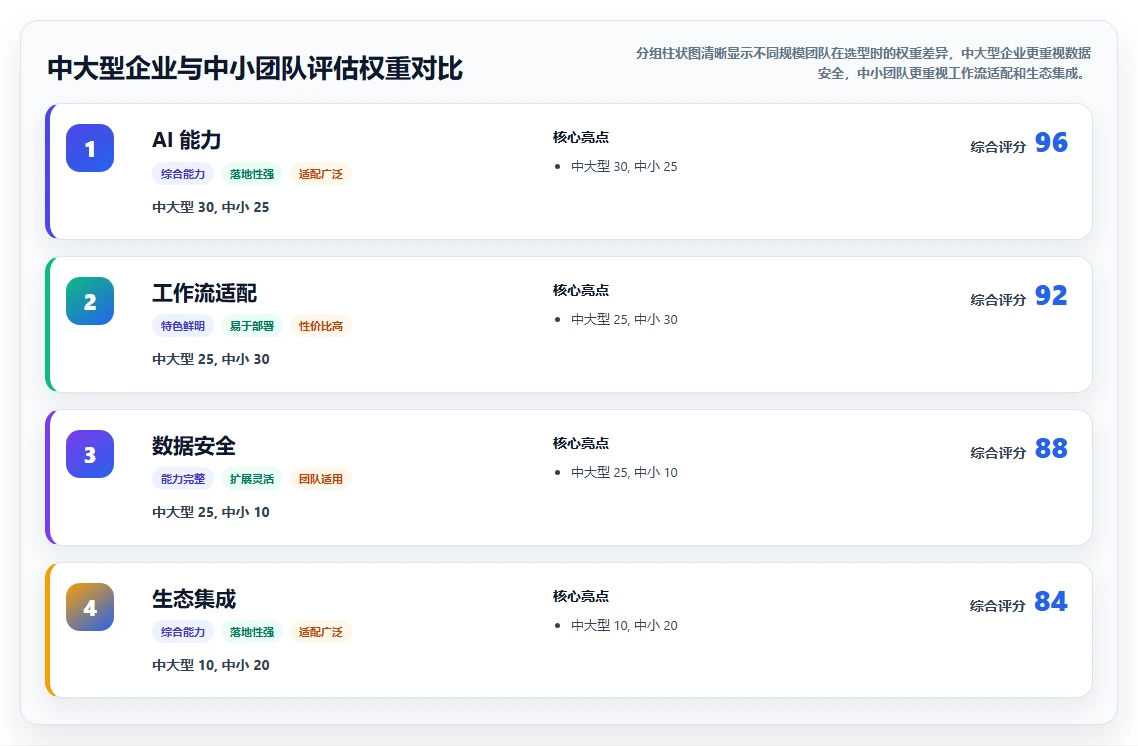The image size is (1138, 746).
Task: Click bold text 中大型 10, 中小 20 under tags
Action: (210, 665)
